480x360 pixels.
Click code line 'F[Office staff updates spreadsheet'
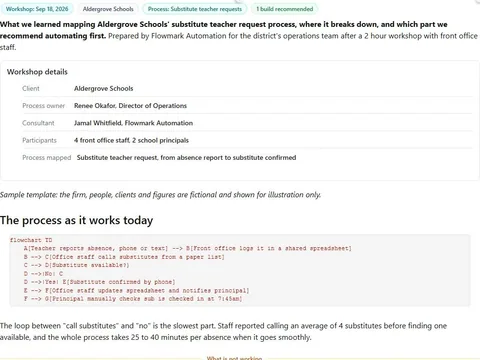click(x=136, y=290)
